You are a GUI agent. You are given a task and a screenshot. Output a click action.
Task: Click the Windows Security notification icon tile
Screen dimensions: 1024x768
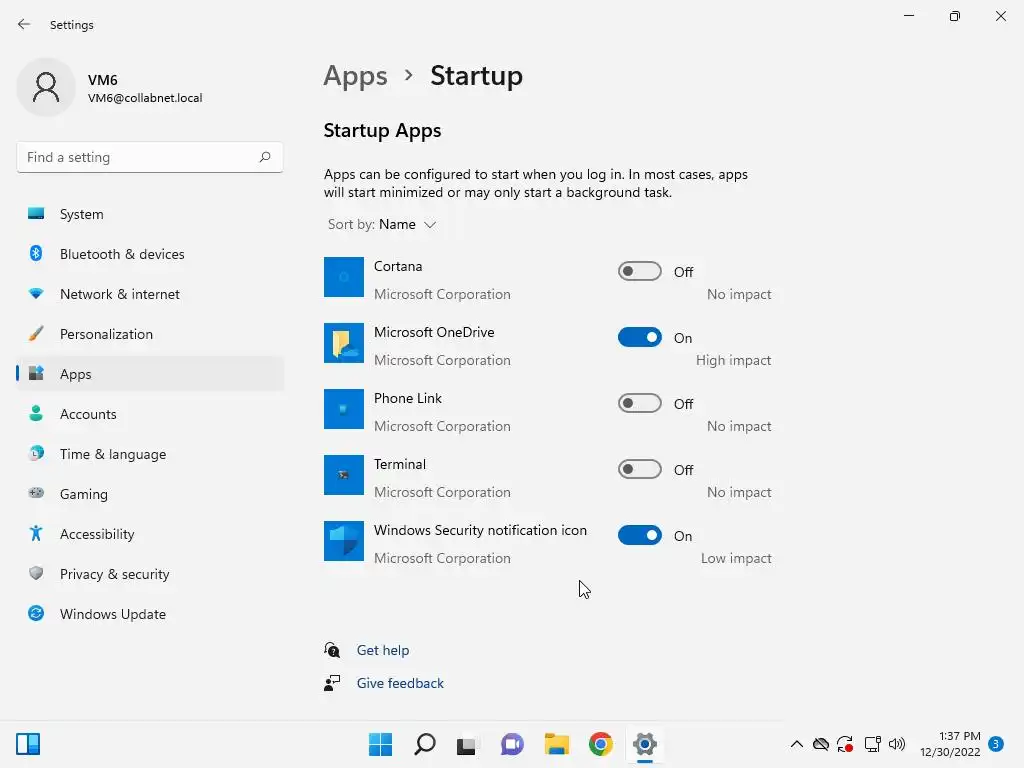click(344, 541)
